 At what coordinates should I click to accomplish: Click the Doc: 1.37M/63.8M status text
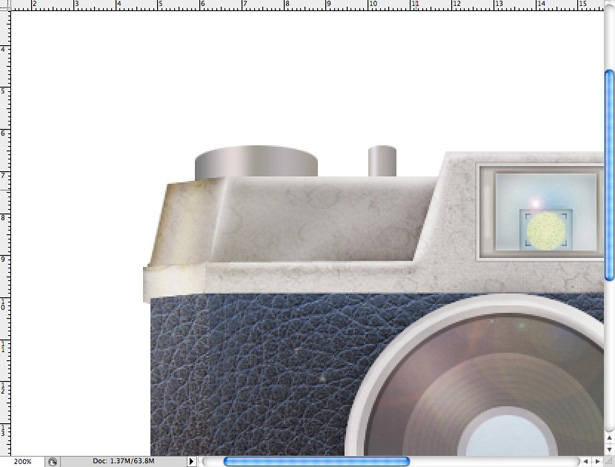(x=123, y=461)
